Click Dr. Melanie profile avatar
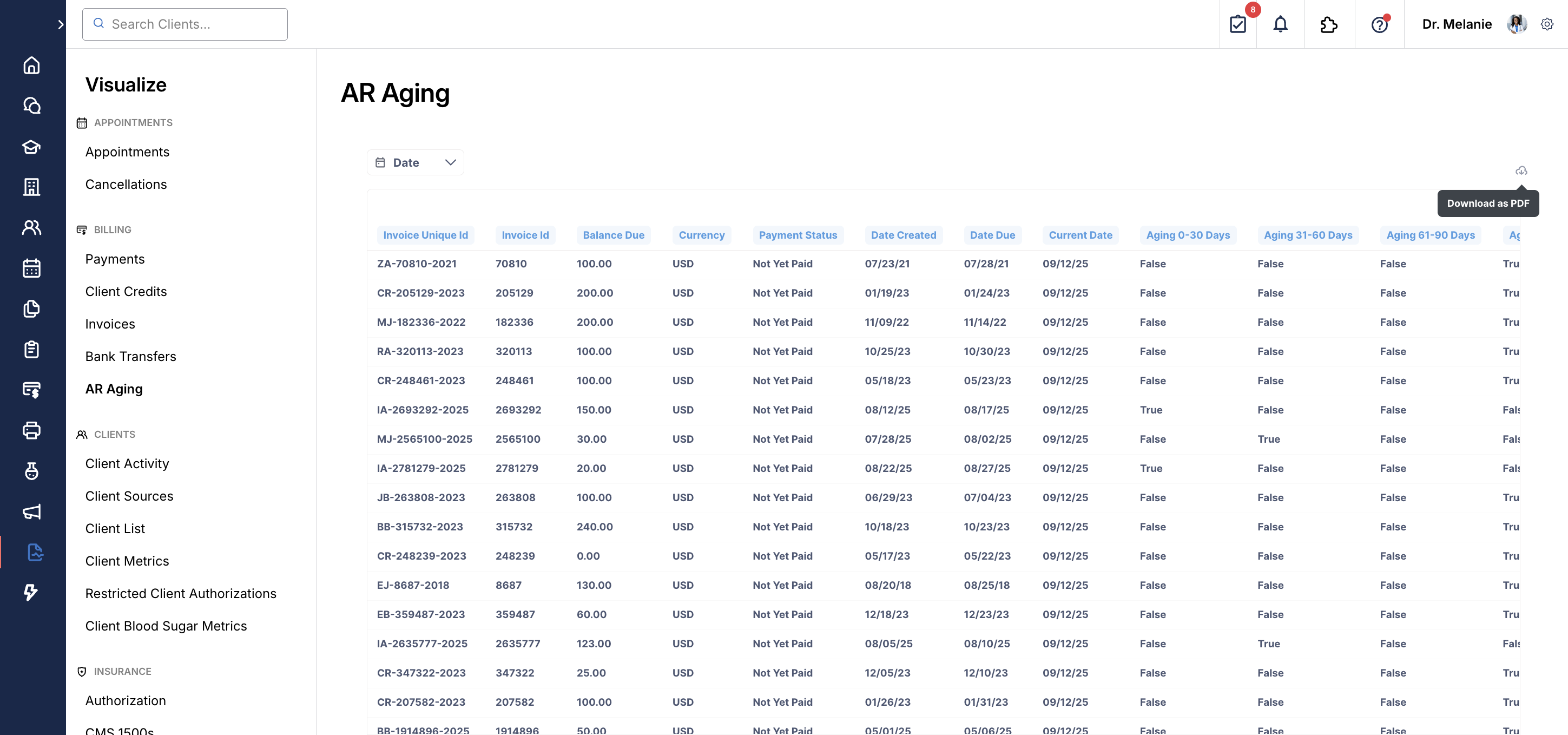Viewport: 1568px width, 735px height. click(1516, 24)
